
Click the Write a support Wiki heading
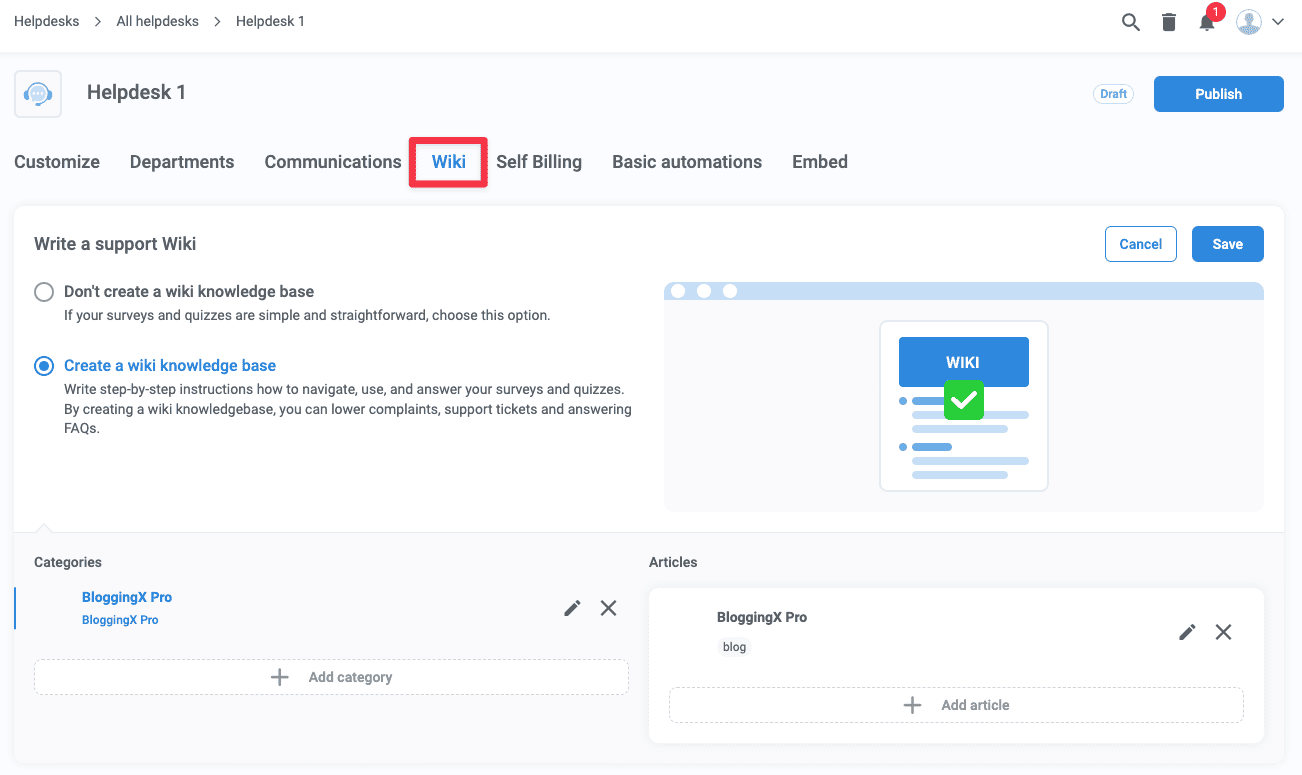[x=115, y=244]
